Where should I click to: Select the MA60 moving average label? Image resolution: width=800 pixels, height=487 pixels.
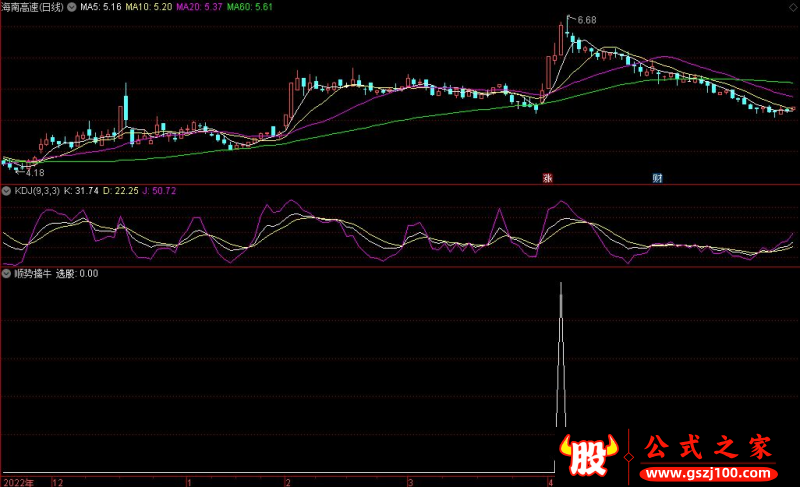pos(246,7)
